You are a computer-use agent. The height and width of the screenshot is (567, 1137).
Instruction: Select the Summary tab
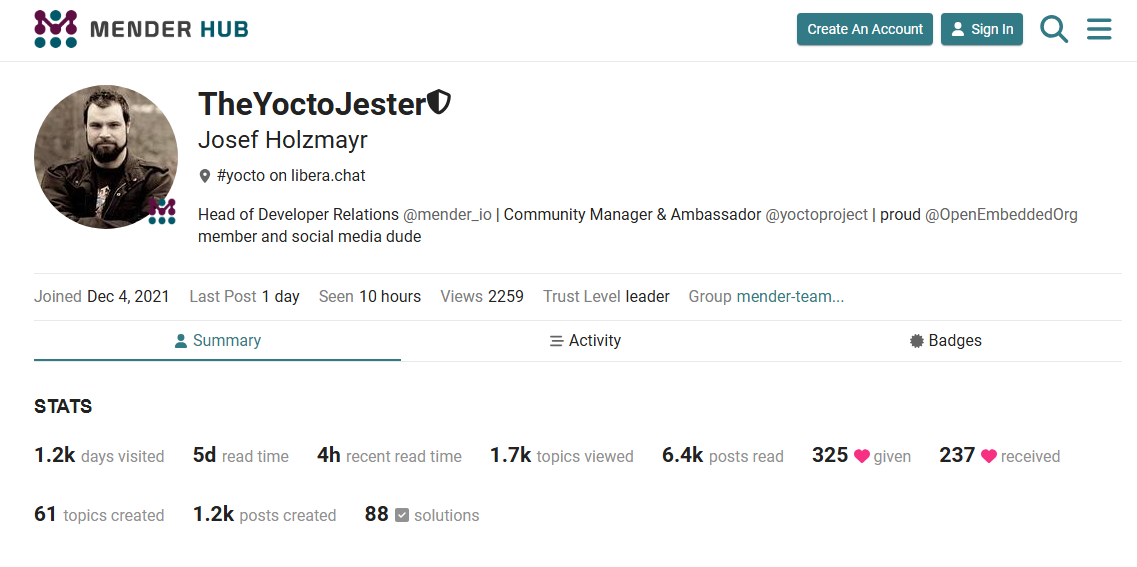tap(217, 341)
